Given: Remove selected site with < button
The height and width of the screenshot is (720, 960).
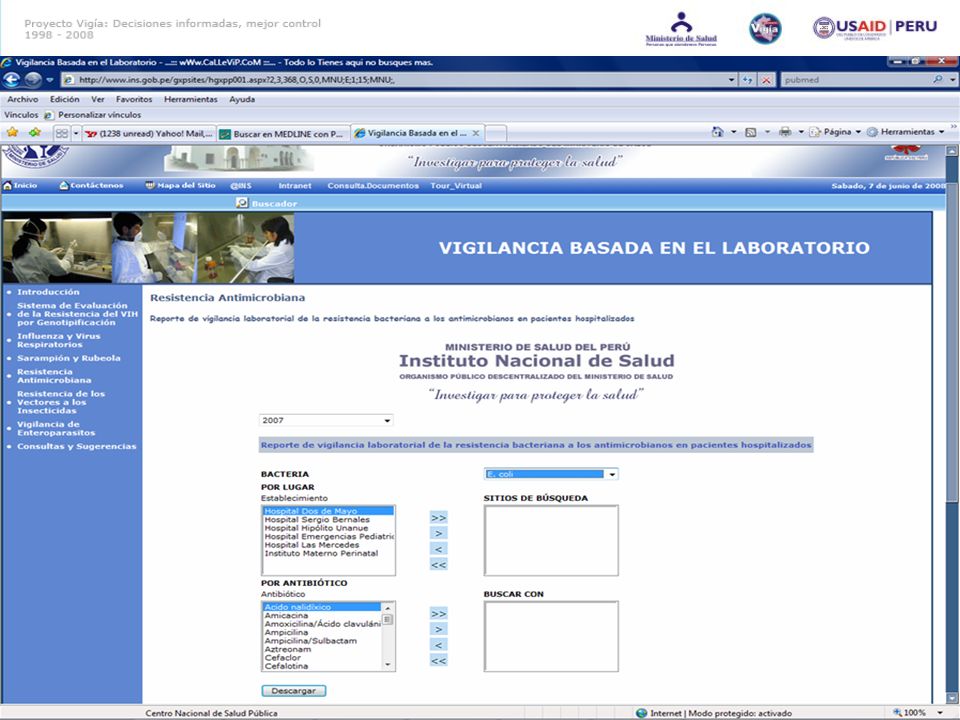Looking at the screenshot, I should (438, 549).
